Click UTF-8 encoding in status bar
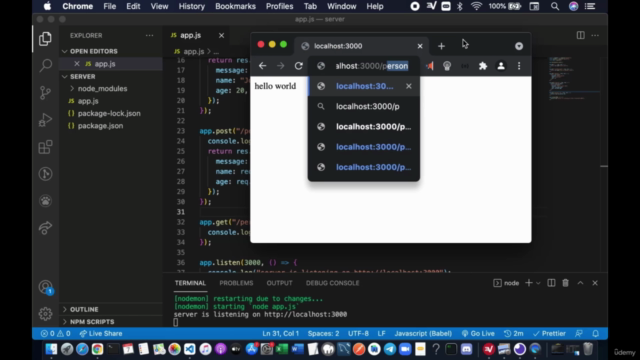The height and width of the screenshot is (360, 640). tap(358, 333)
